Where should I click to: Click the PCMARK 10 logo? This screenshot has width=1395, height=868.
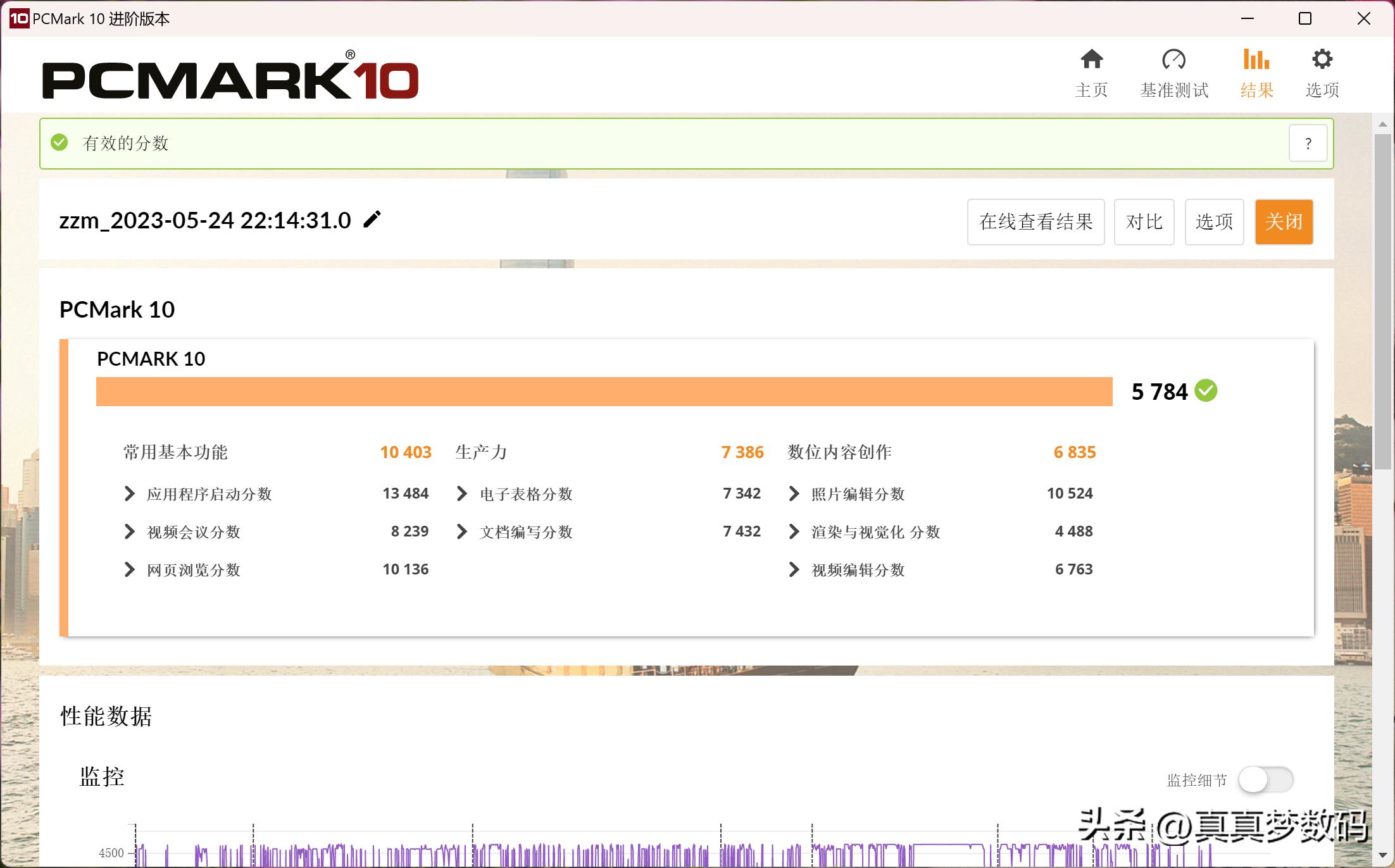pyautogui.click(x=230, y=76)
